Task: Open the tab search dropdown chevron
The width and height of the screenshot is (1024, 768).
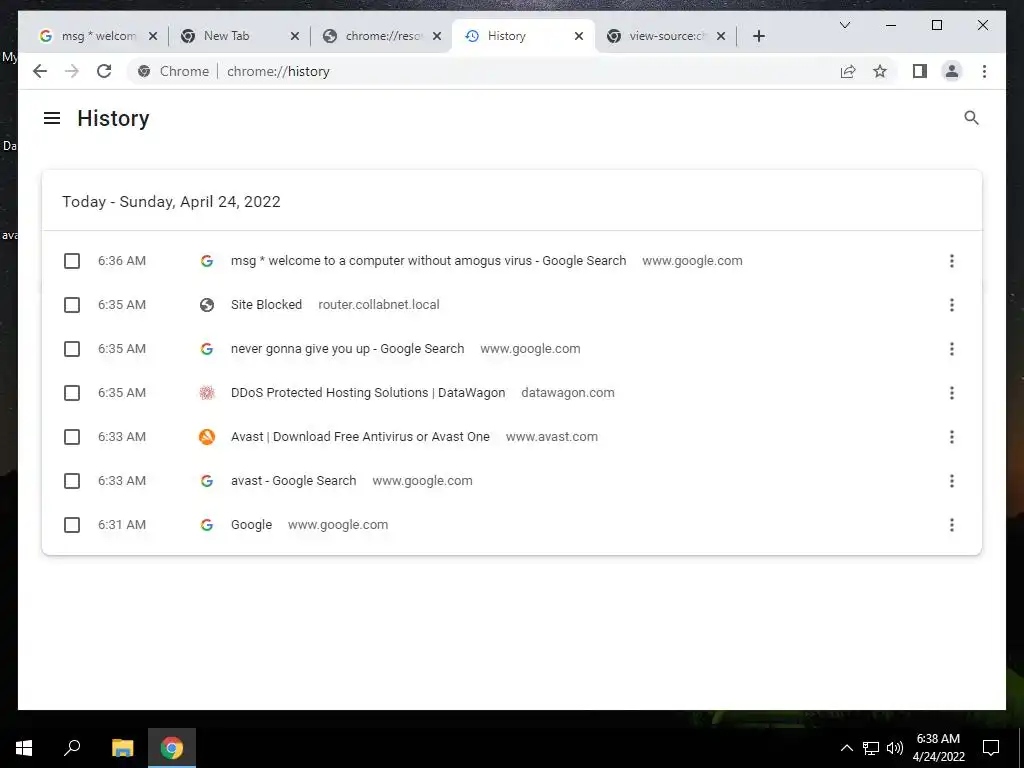Action: click(844, 25)
